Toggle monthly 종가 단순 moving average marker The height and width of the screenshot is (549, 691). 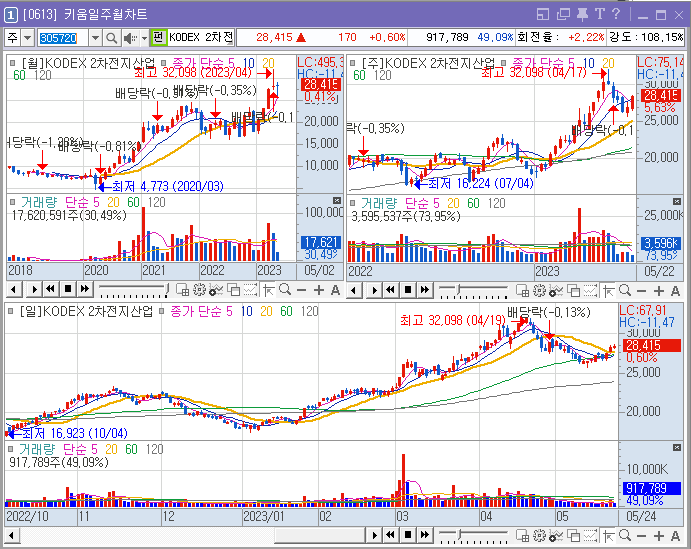click(163, 63)
